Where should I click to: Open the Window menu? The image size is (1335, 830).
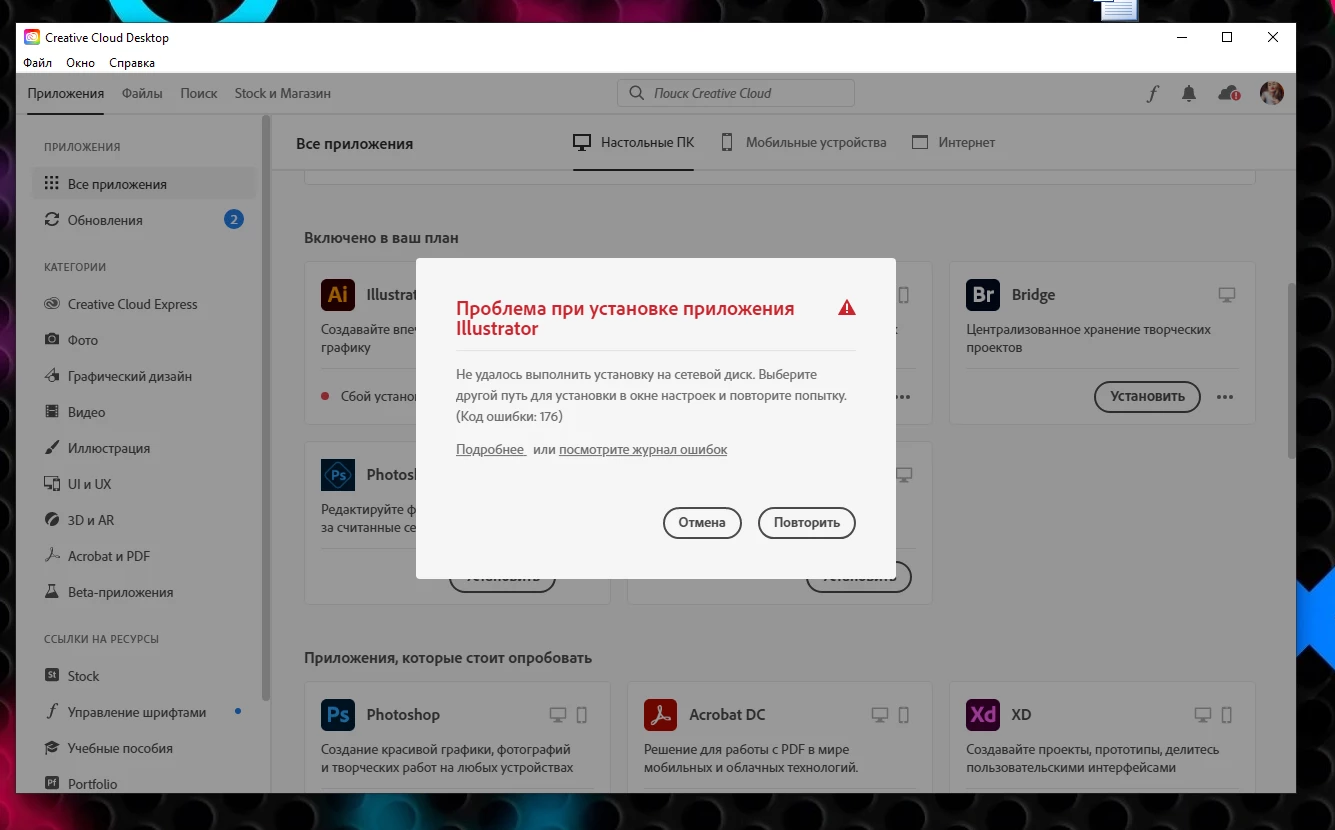tap(80, 62)
